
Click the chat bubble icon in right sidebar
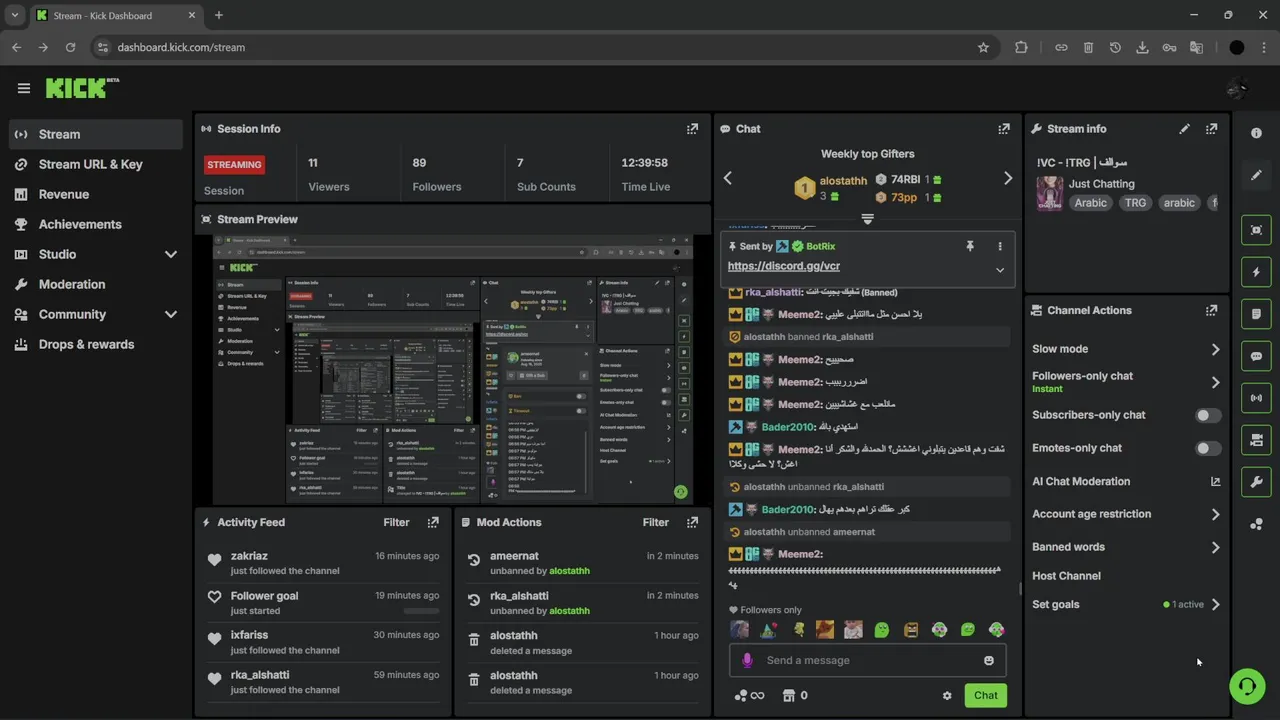[1257, 356]
